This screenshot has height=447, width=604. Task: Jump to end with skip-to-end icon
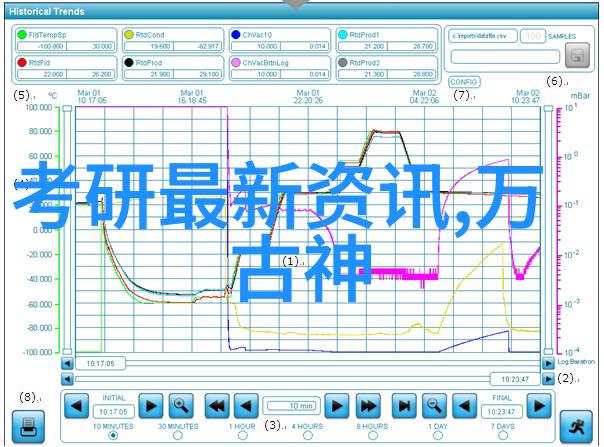(404, 406)
